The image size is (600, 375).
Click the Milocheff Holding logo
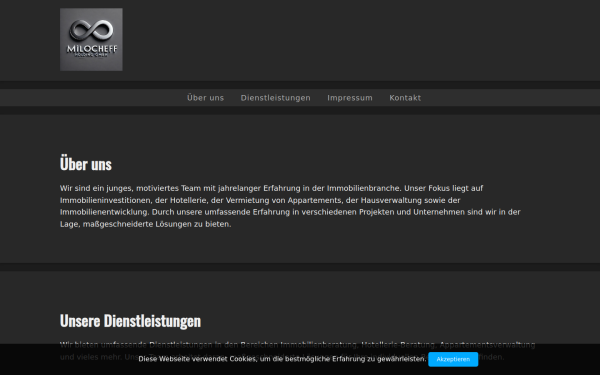pyautogui.click(x=91, y=39)
